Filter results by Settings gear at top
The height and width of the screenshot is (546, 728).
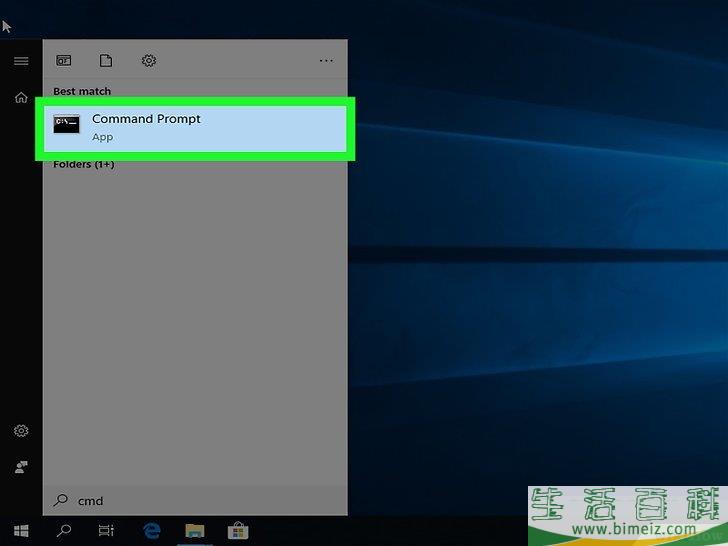149,61
